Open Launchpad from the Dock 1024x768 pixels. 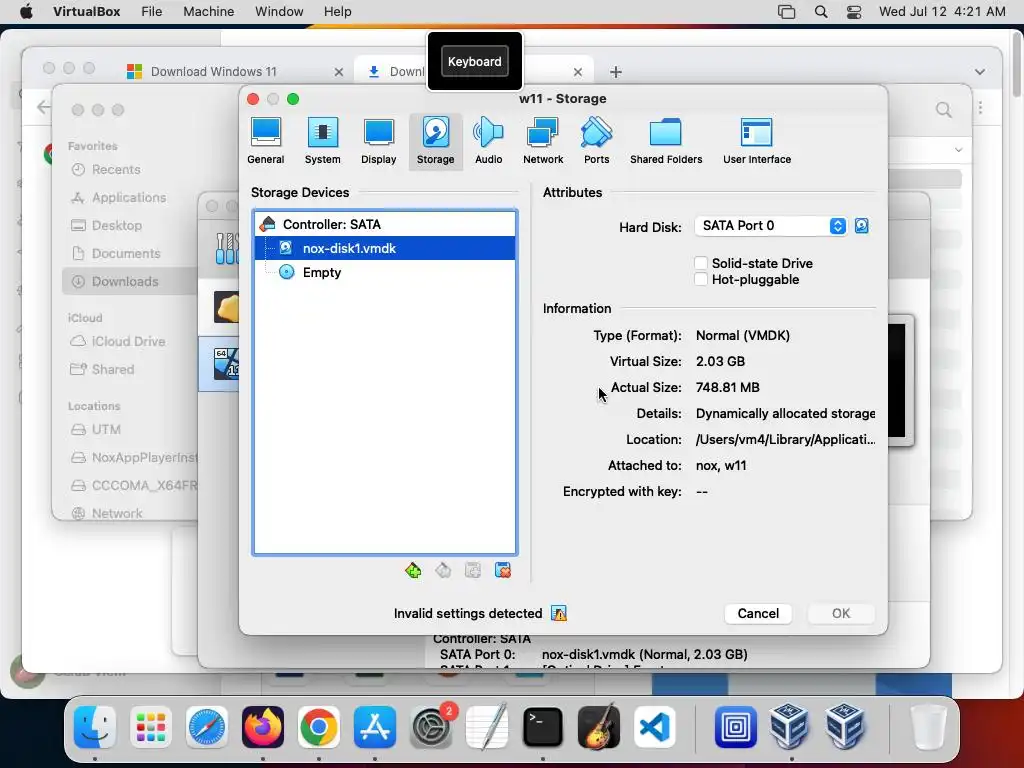pos(151,727)
